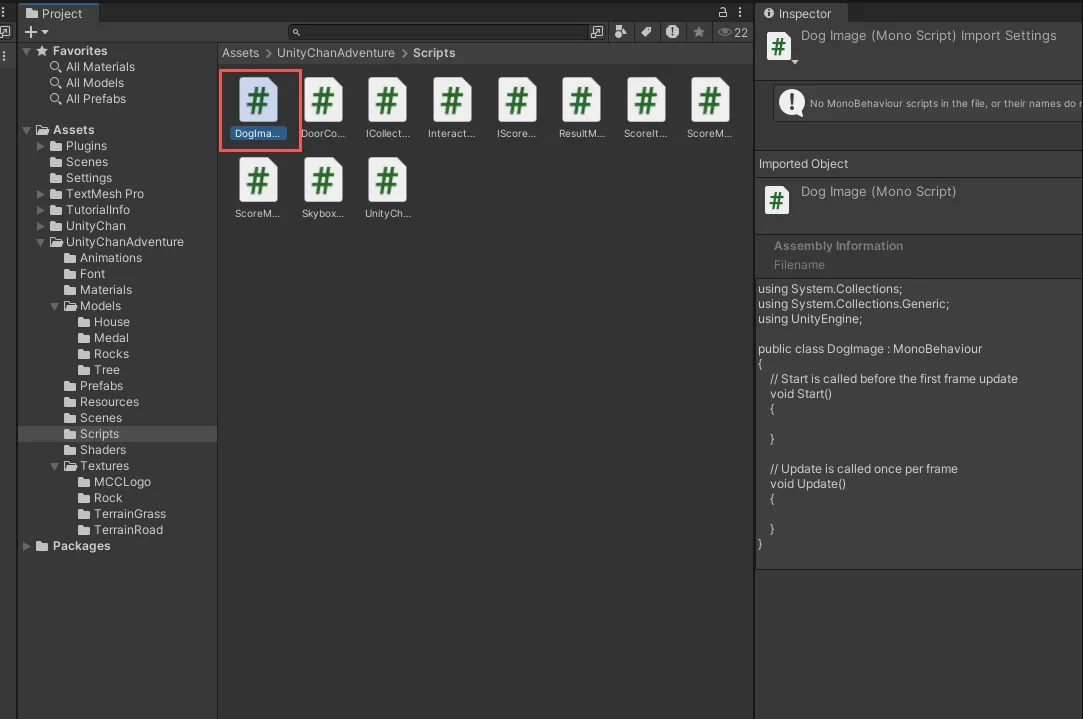Select the Shaders folder in tree

click(102, 450)
